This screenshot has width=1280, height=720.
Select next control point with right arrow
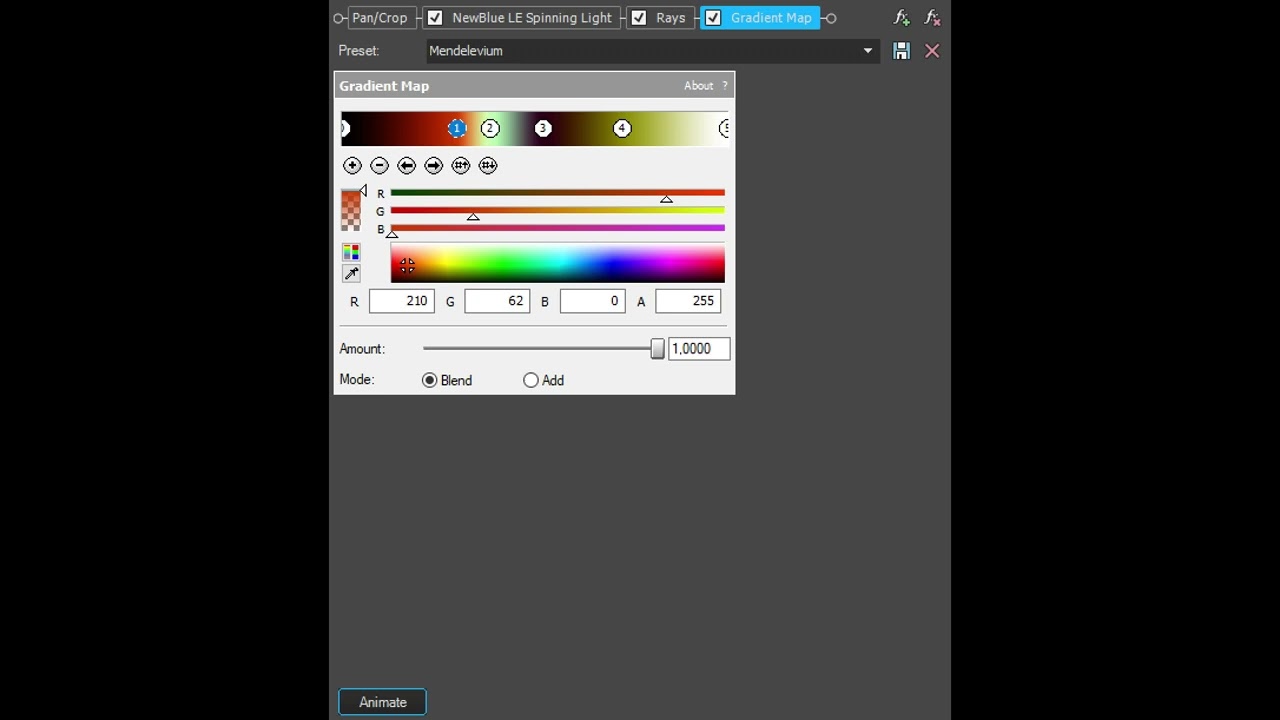coord(433,166)
